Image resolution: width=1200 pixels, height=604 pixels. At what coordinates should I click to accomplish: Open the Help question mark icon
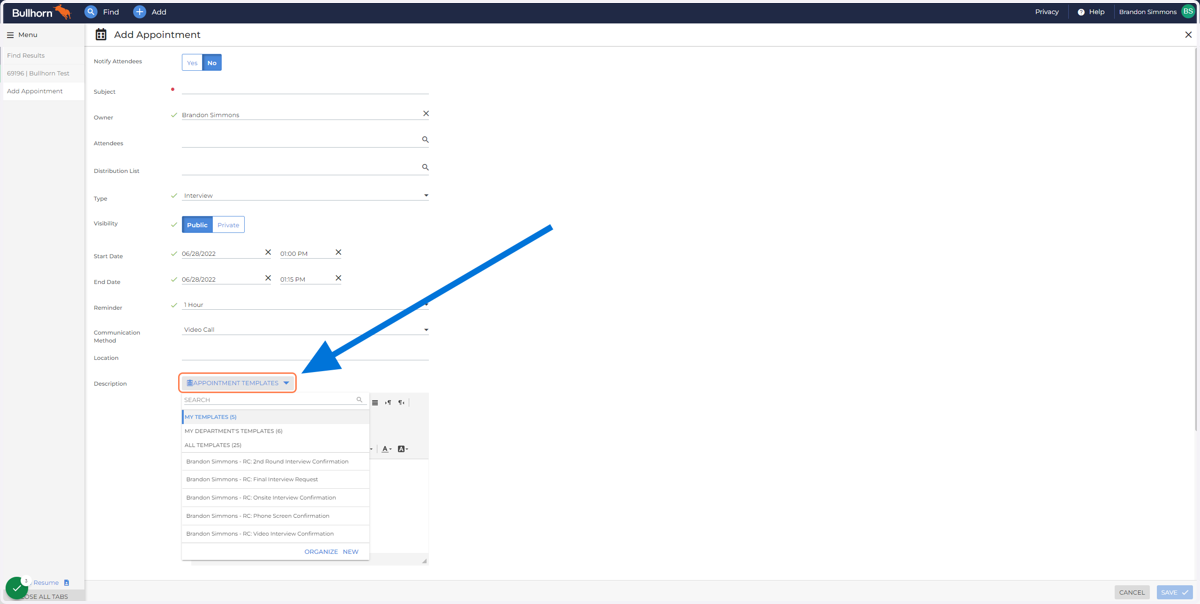(1081, 12)
